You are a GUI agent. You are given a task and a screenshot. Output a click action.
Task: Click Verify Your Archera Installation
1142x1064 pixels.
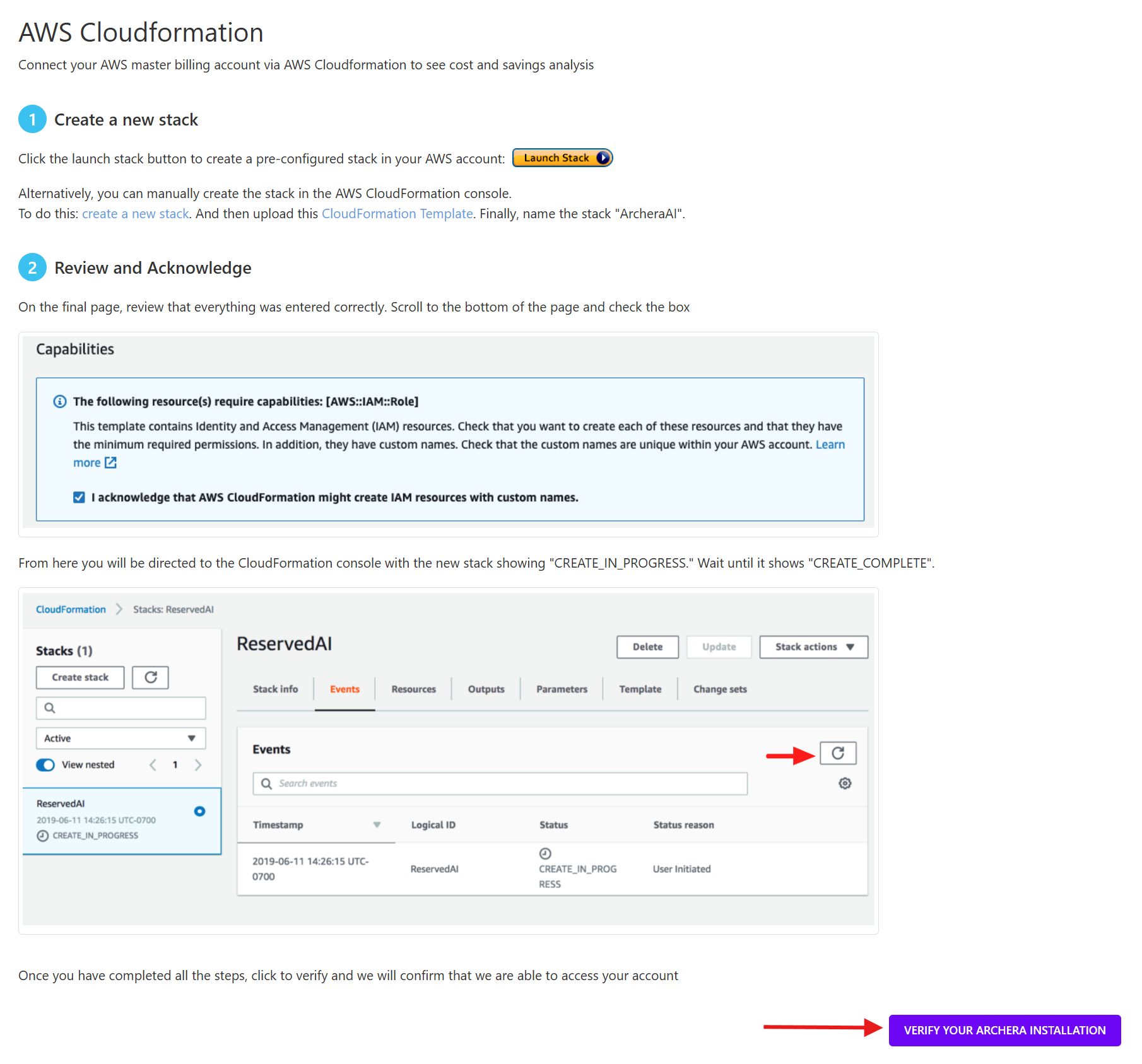click(x=1005, y=1031)
